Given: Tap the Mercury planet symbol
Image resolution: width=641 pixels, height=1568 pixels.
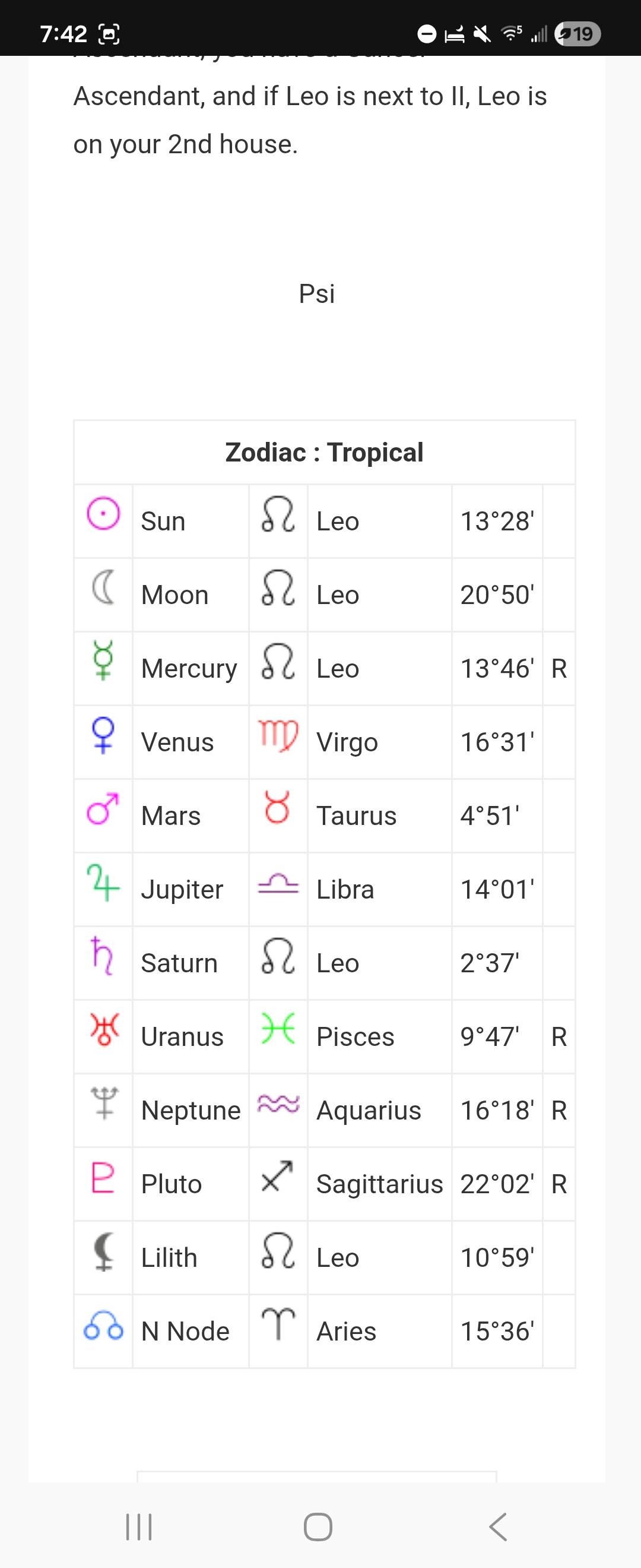Looking at the screenshot, I should (x=103, y=660).
